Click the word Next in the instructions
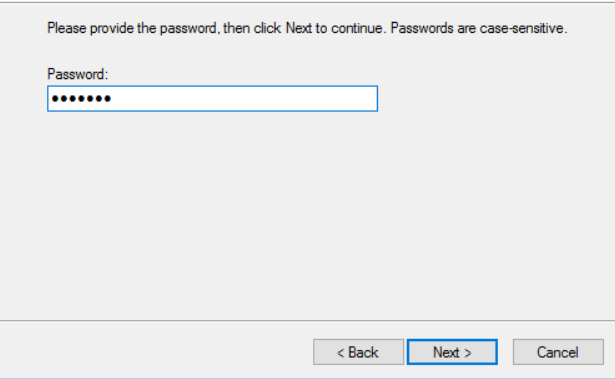Screen dimensions: 615x379 click(x=299, y=28)
